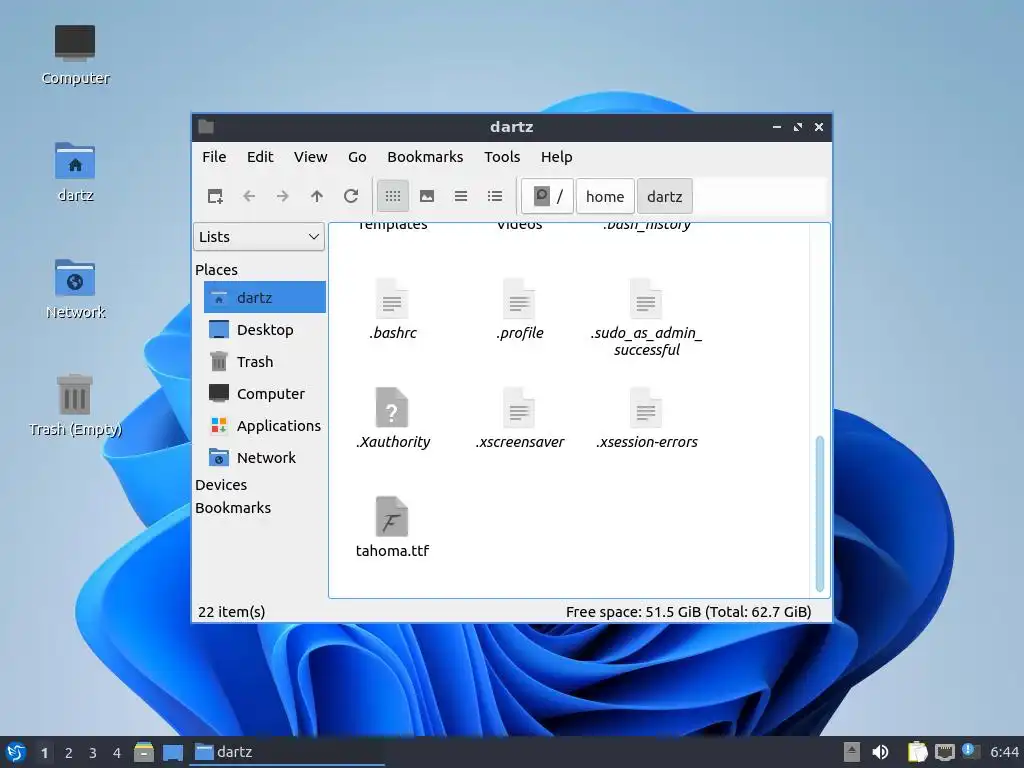Click the show desktop taskbar icon
Viewport: 1024px width, 768px height.
[x=172, y=752]
